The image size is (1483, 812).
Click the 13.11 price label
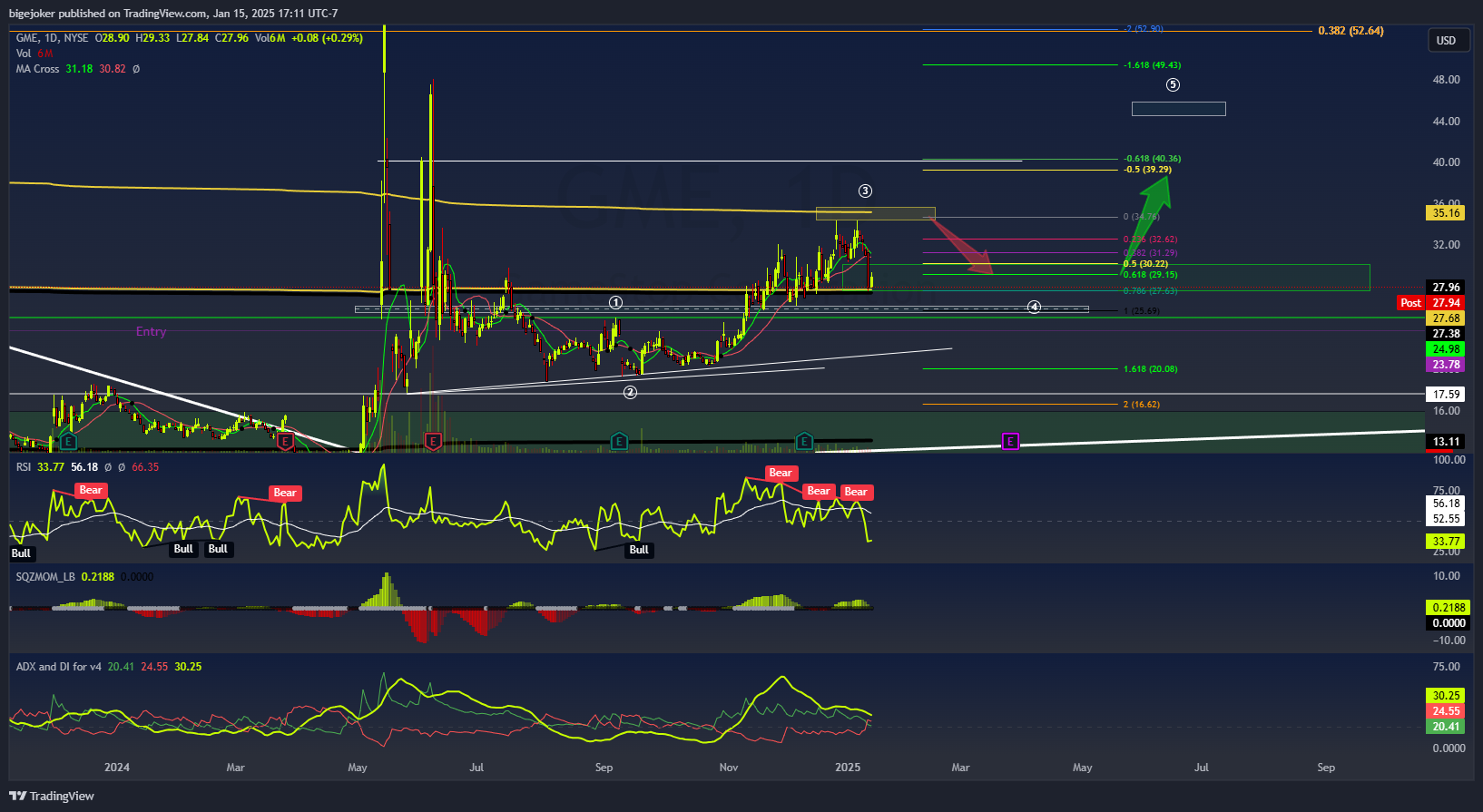[1446, 442]
